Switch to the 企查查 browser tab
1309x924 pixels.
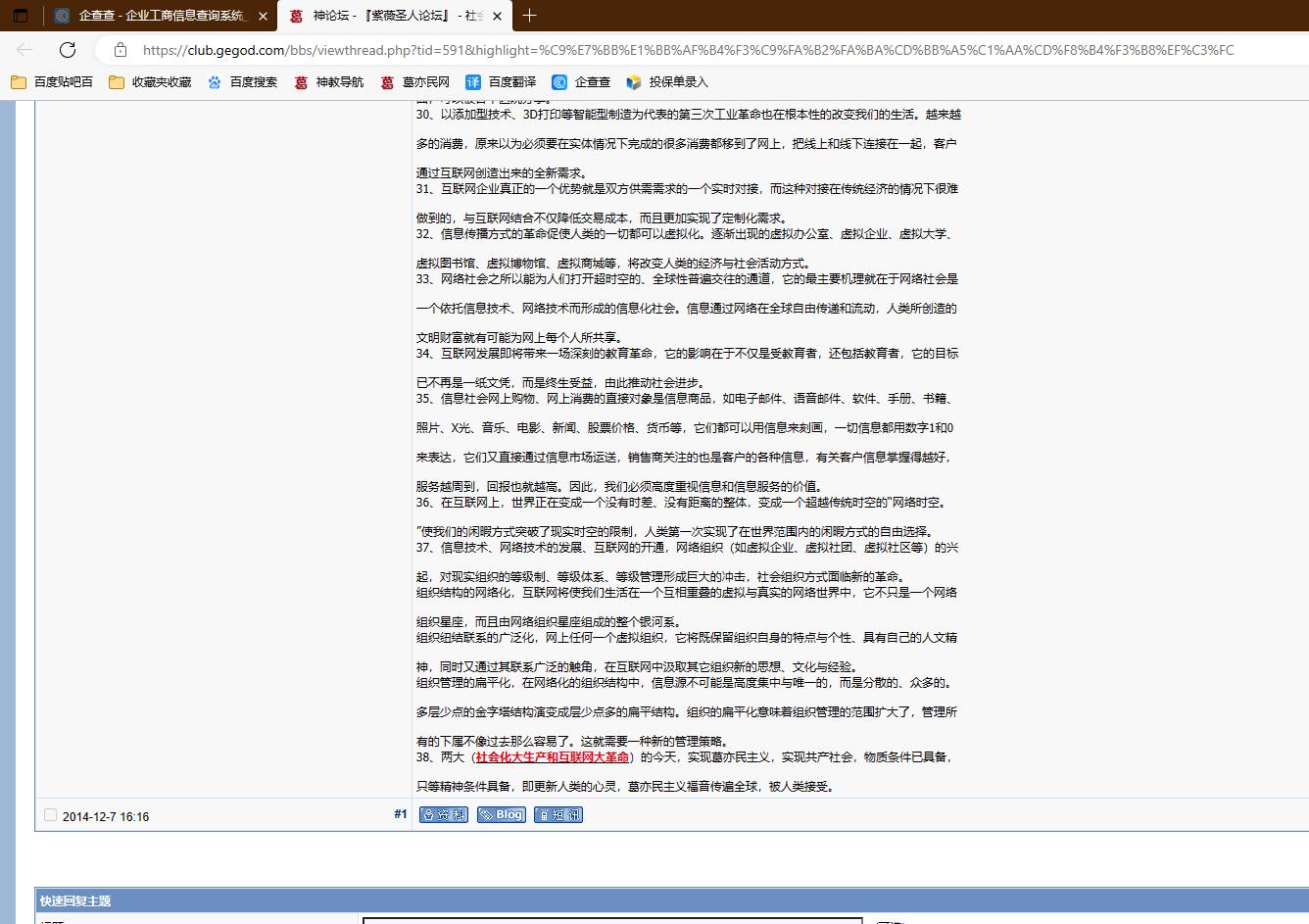point(152,16)
